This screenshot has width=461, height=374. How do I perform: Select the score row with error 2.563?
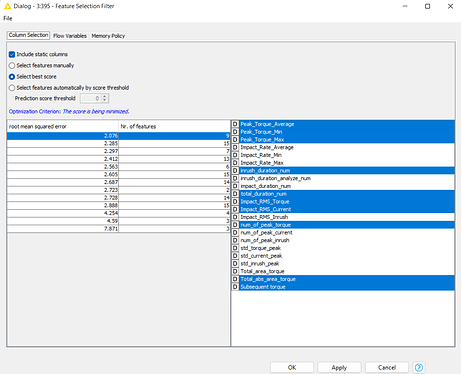[118, 167]
